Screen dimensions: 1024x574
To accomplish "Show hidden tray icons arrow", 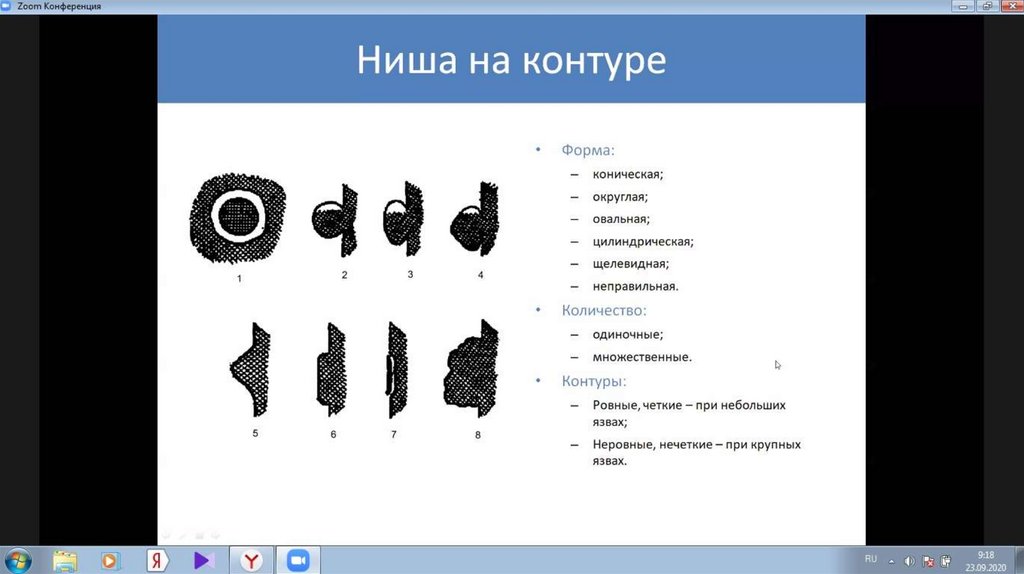I will click(891, 561).
